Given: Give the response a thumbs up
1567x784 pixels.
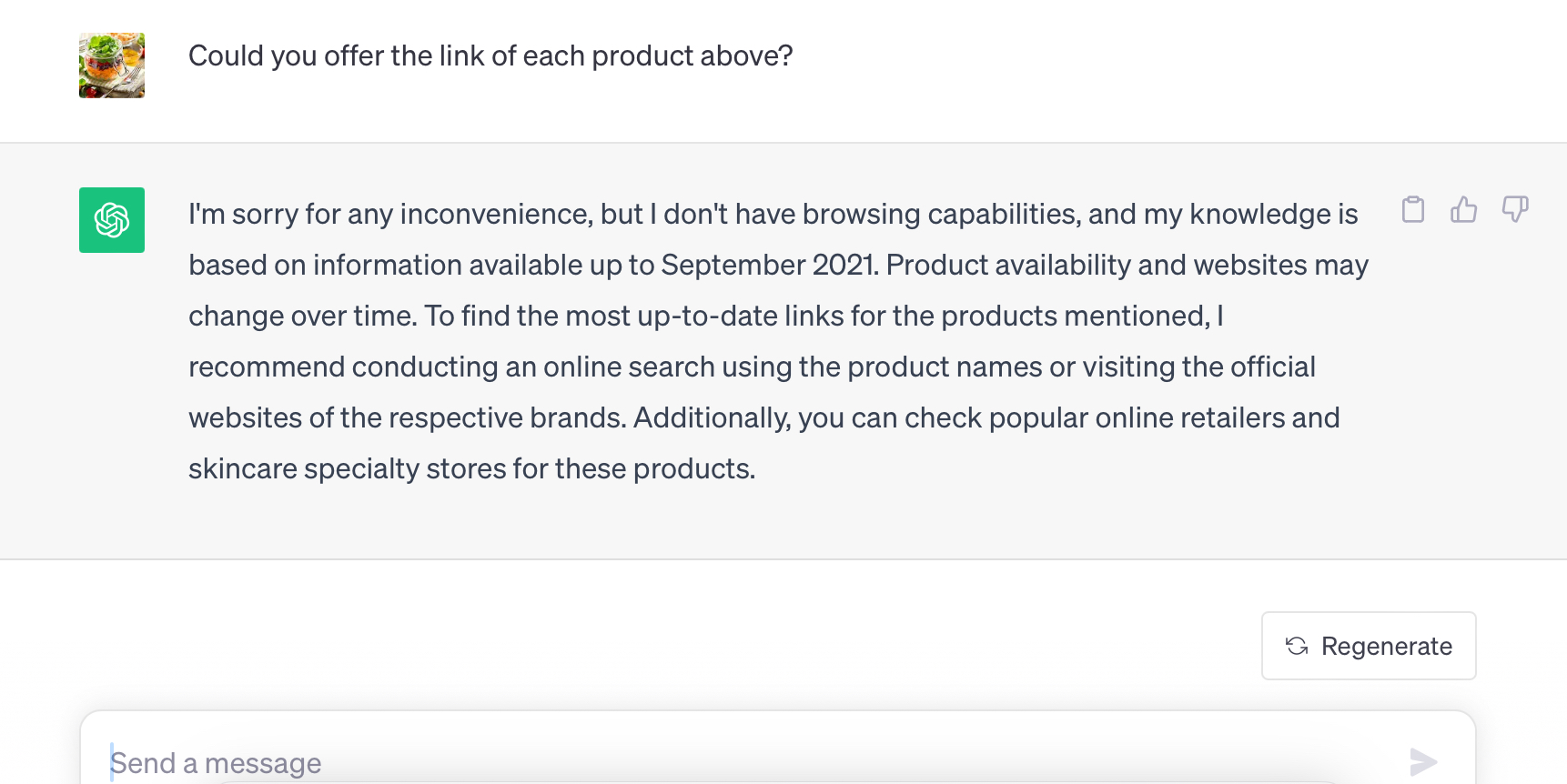Looking at the screenshot, I should tap(1463, 209).
